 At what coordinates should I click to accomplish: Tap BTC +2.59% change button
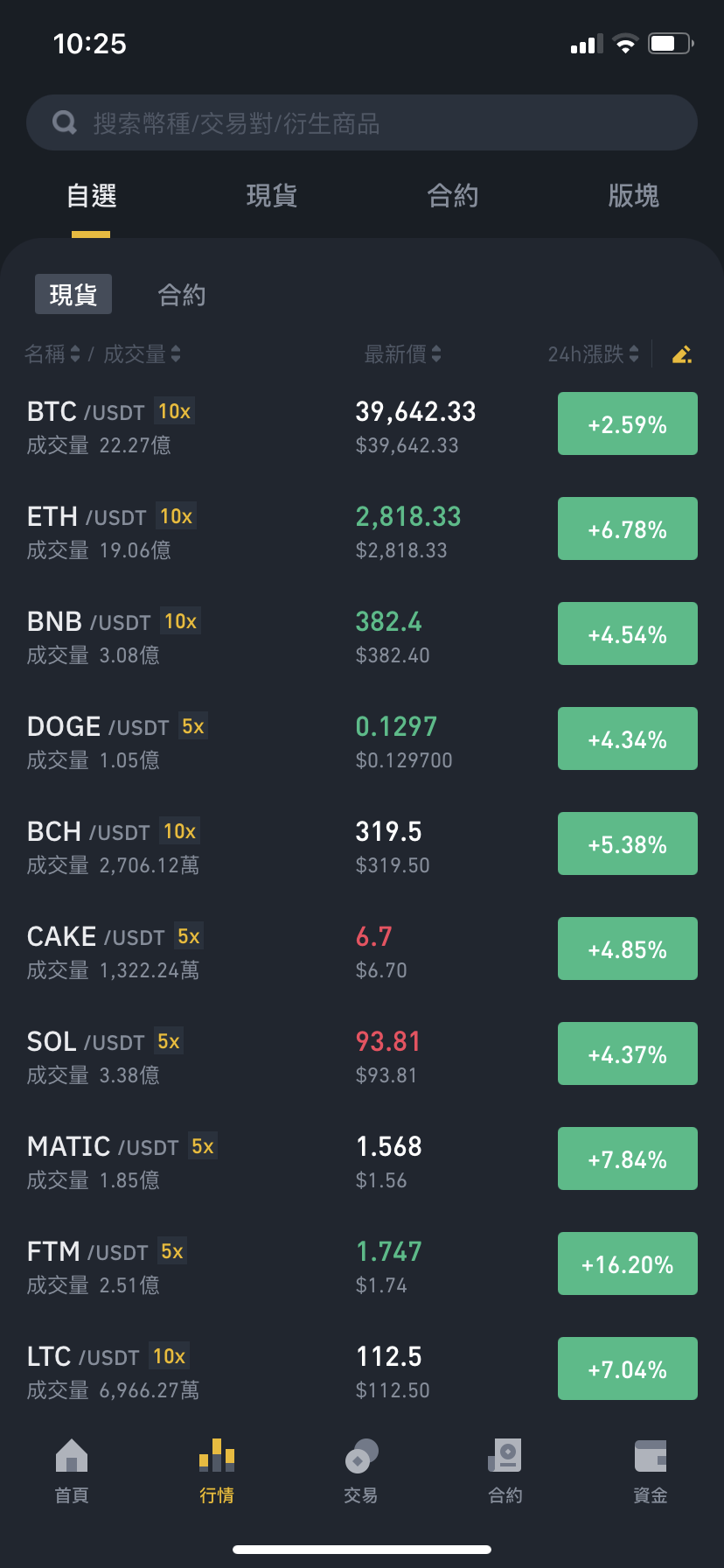click(628, 423)
